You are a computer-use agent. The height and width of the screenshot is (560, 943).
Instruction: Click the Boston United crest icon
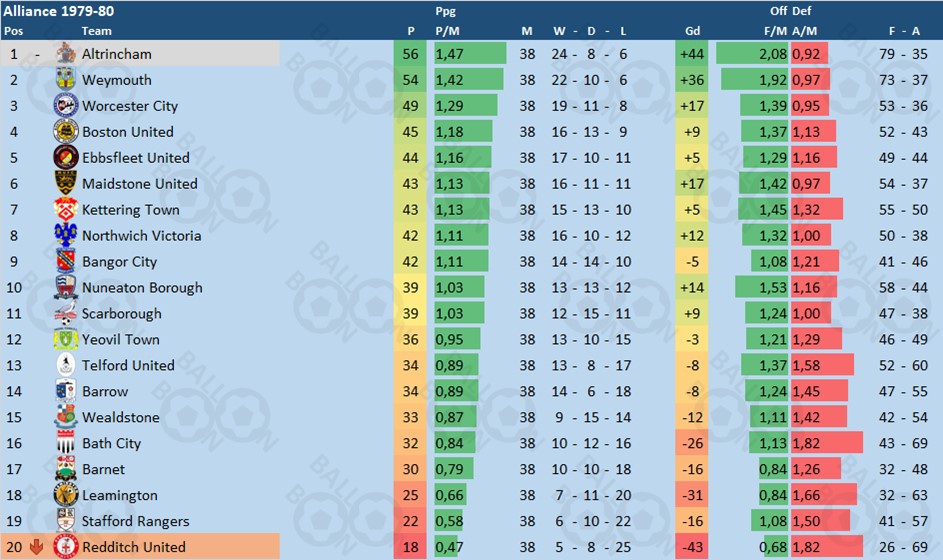pos(66,131)
